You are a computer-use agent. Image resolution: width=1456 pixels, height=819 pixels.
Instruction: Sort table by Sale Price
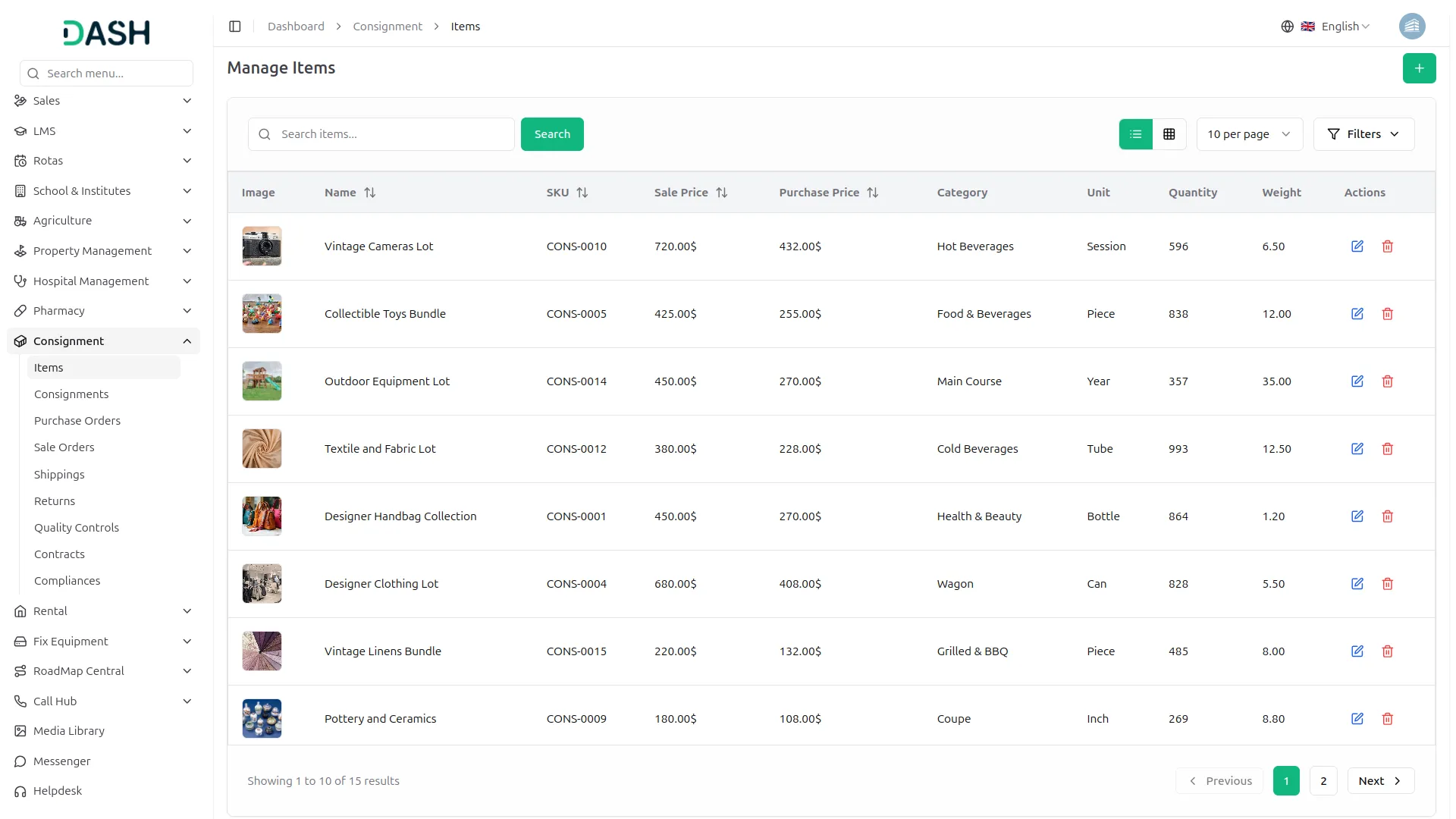721,193
